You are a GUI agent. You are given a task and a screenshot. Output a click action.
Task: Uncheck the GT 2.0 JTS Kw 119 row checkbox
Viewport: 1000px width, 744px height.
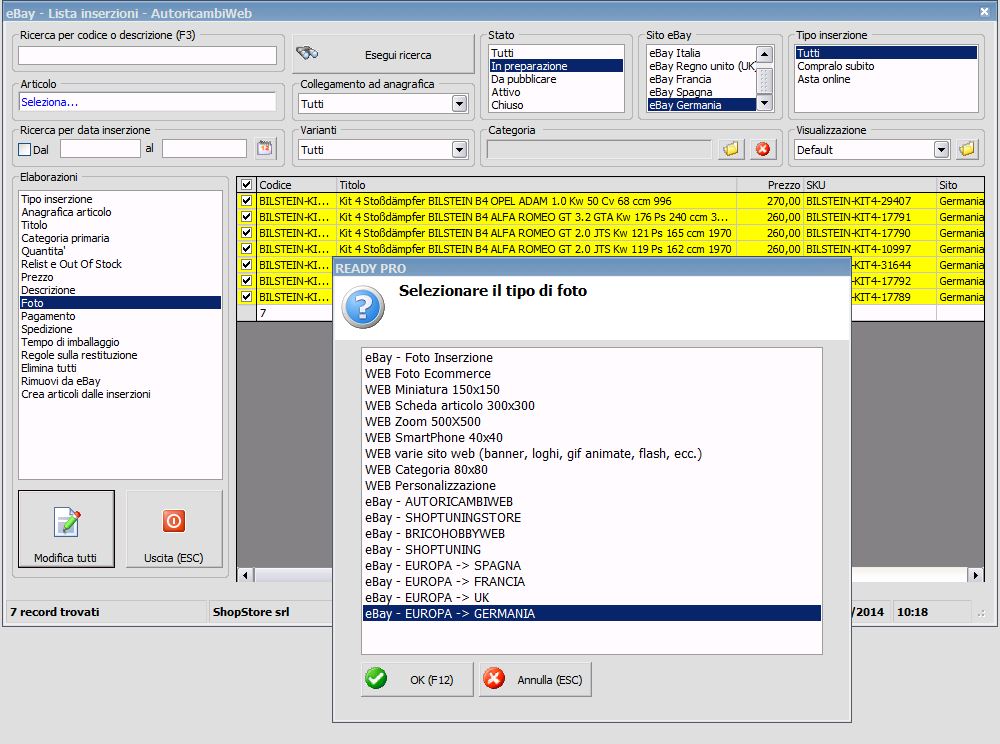tap(246, 249)
